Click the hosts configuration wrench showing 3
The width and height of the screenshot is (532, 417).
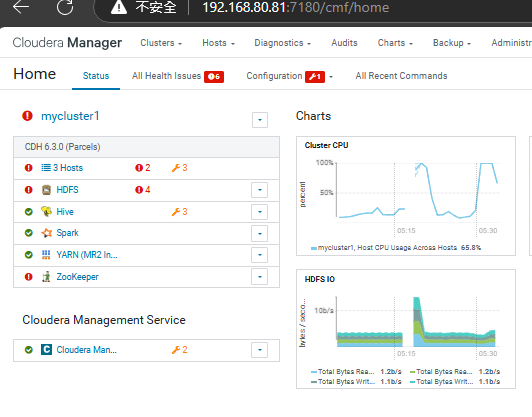click(179, 168)
